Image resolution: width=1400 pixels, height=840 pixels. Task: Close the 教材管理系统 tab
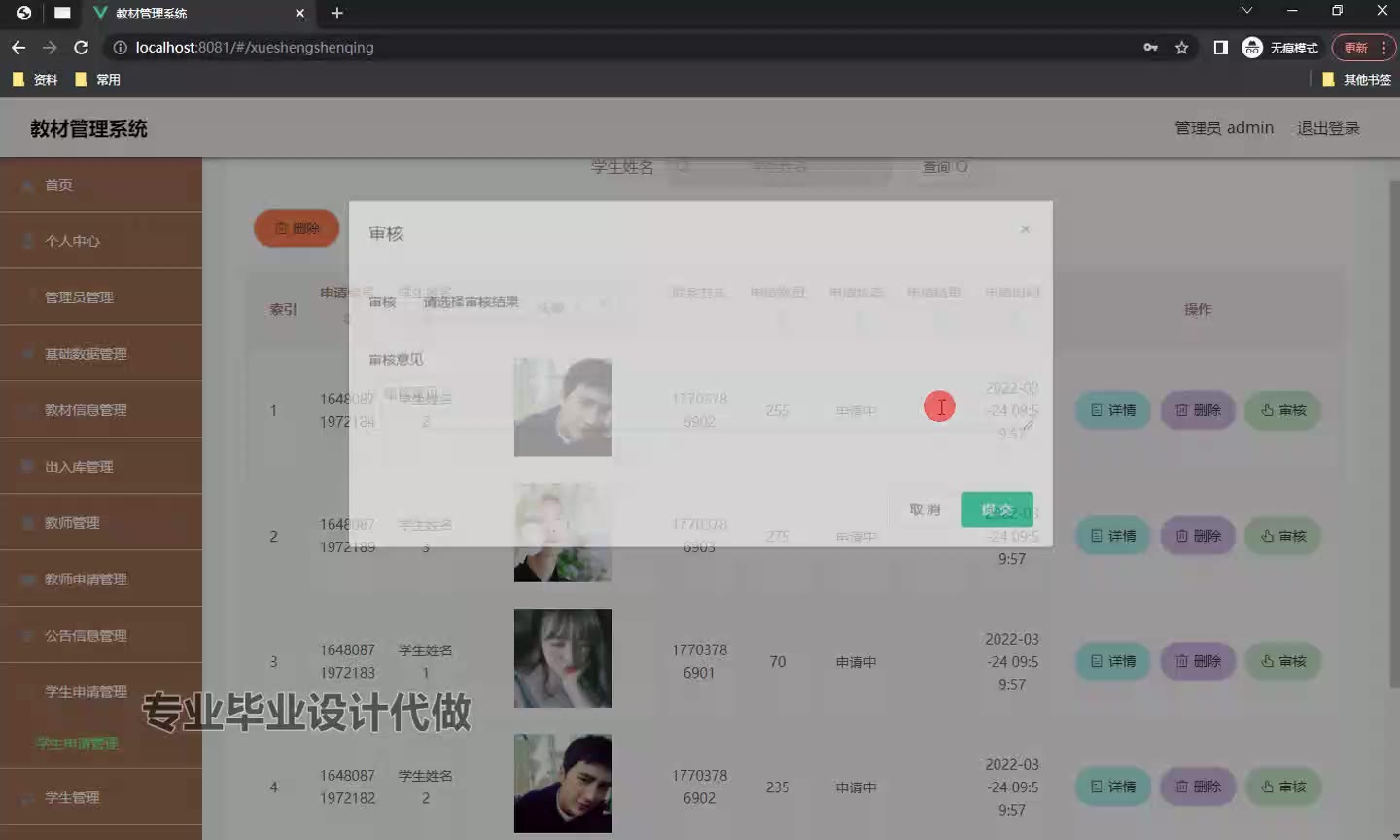pyautogui.click(x=299, y=13)
